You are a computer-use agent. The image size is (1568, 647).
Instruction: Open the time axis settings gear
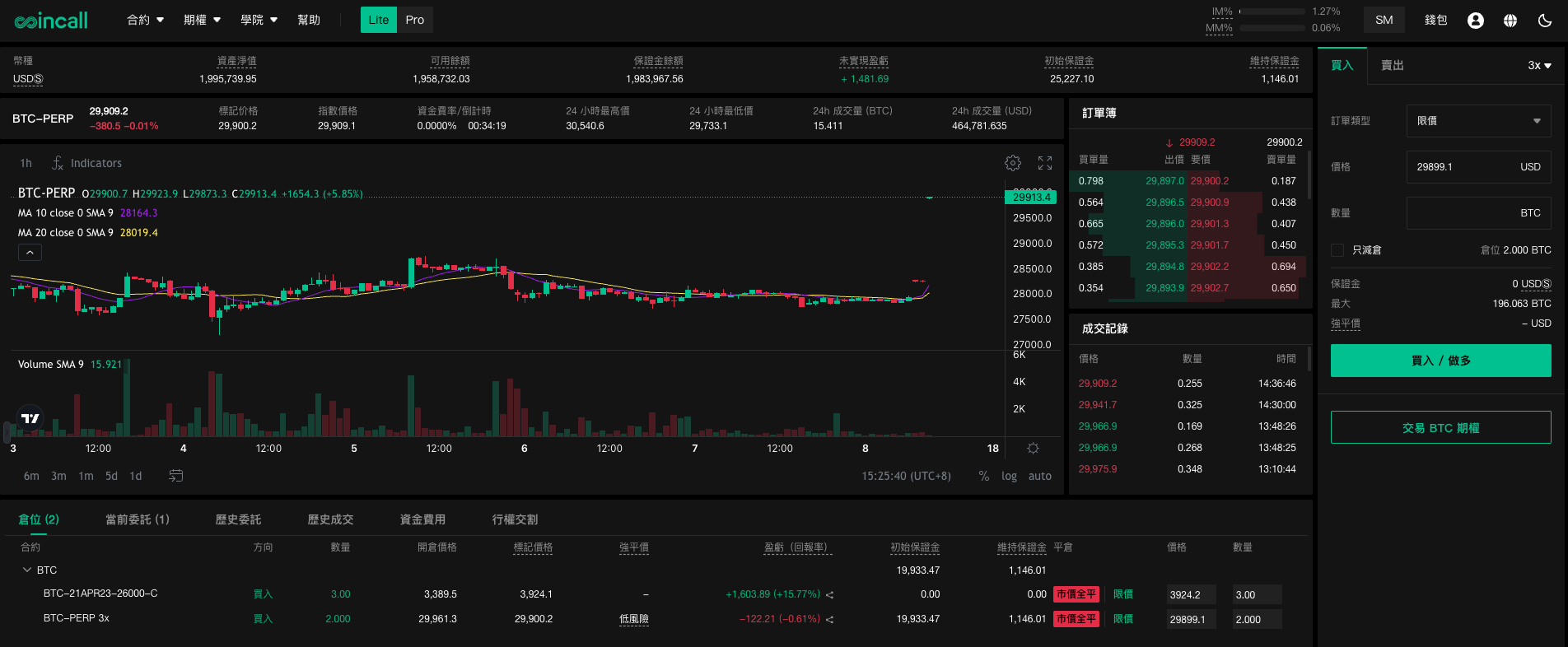[1033, 449]
